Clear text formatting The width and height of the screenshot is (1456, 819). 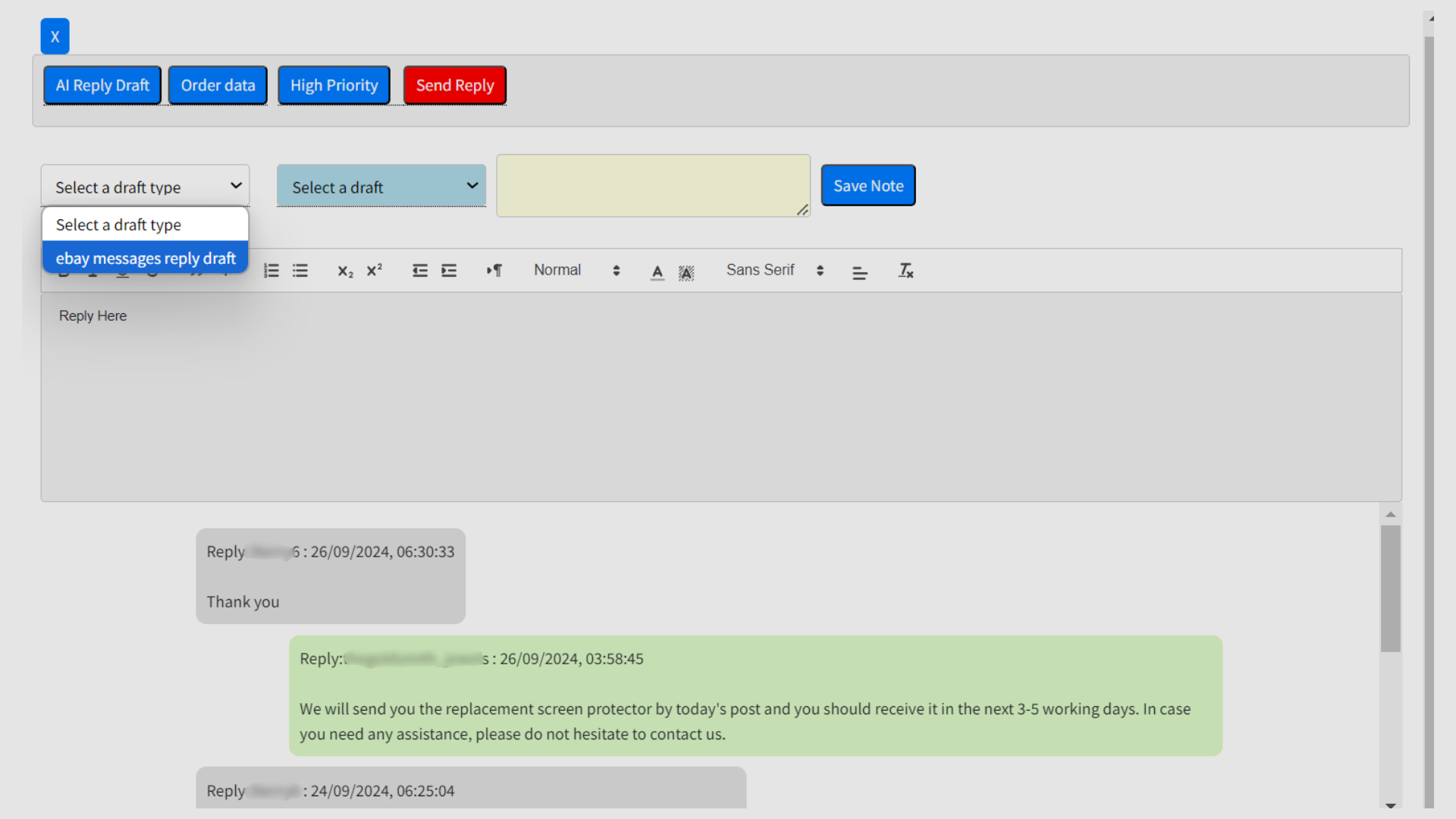click(905, 271)
